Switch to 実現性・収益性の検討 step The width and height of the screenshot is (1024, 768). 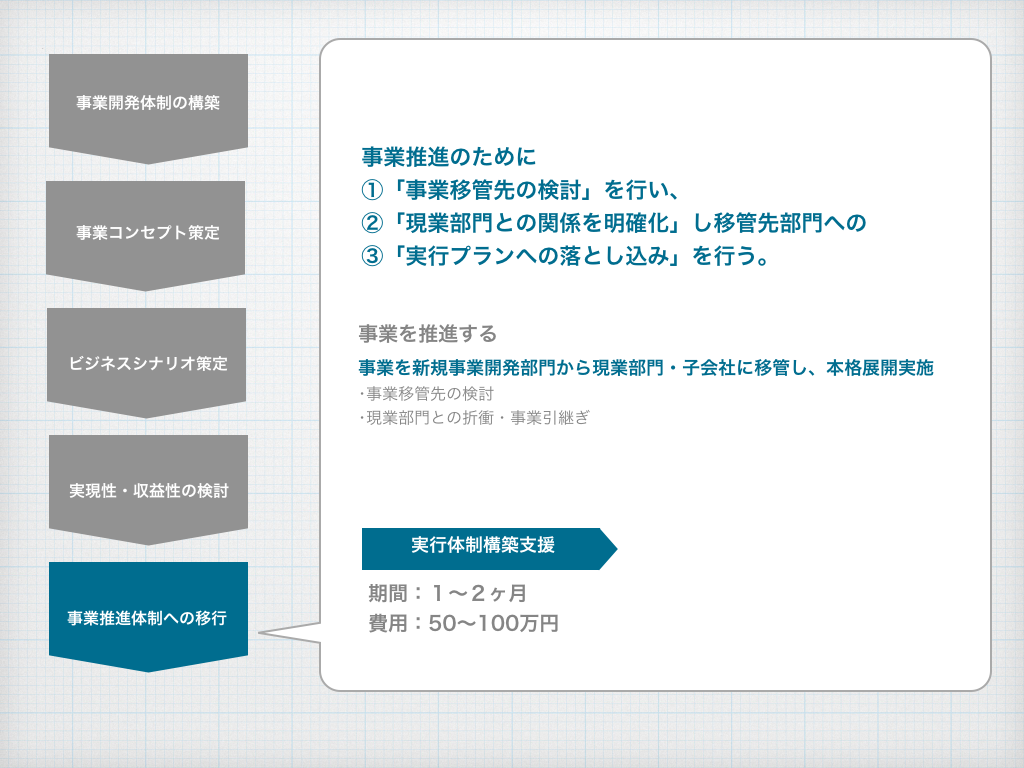point(148,490)
